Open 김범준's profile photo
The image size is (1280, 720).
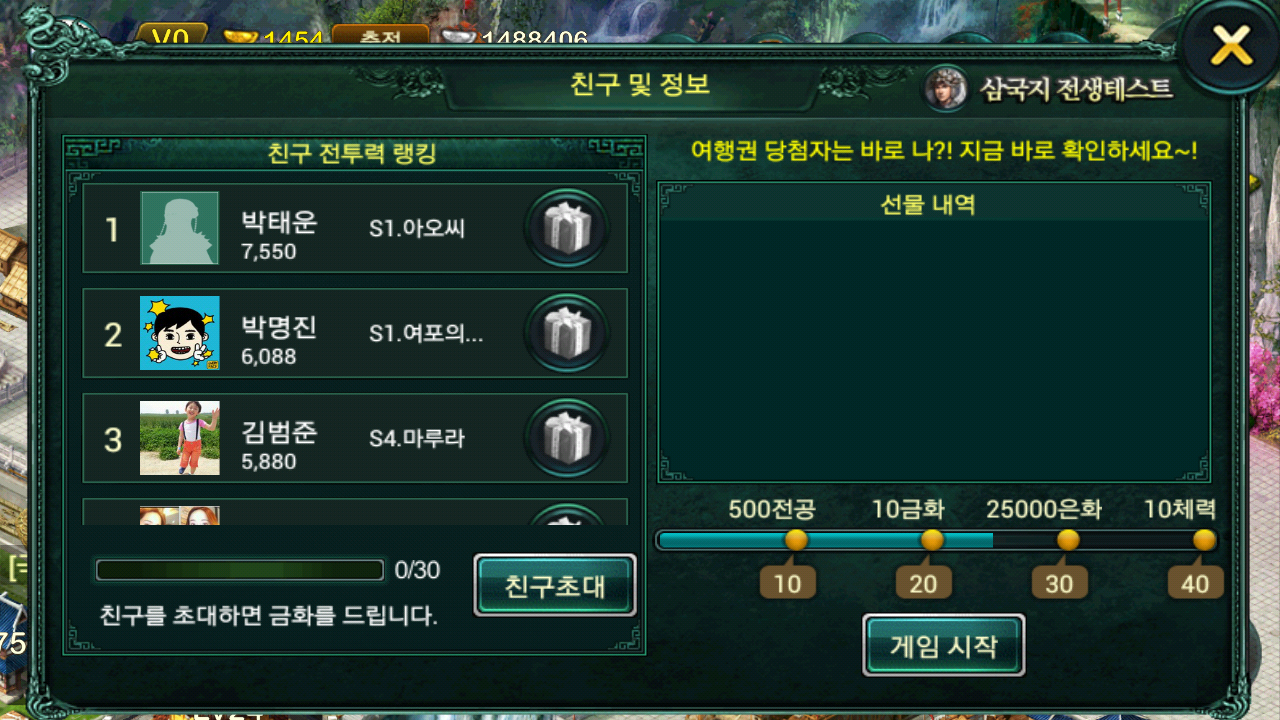click(179, 438)
